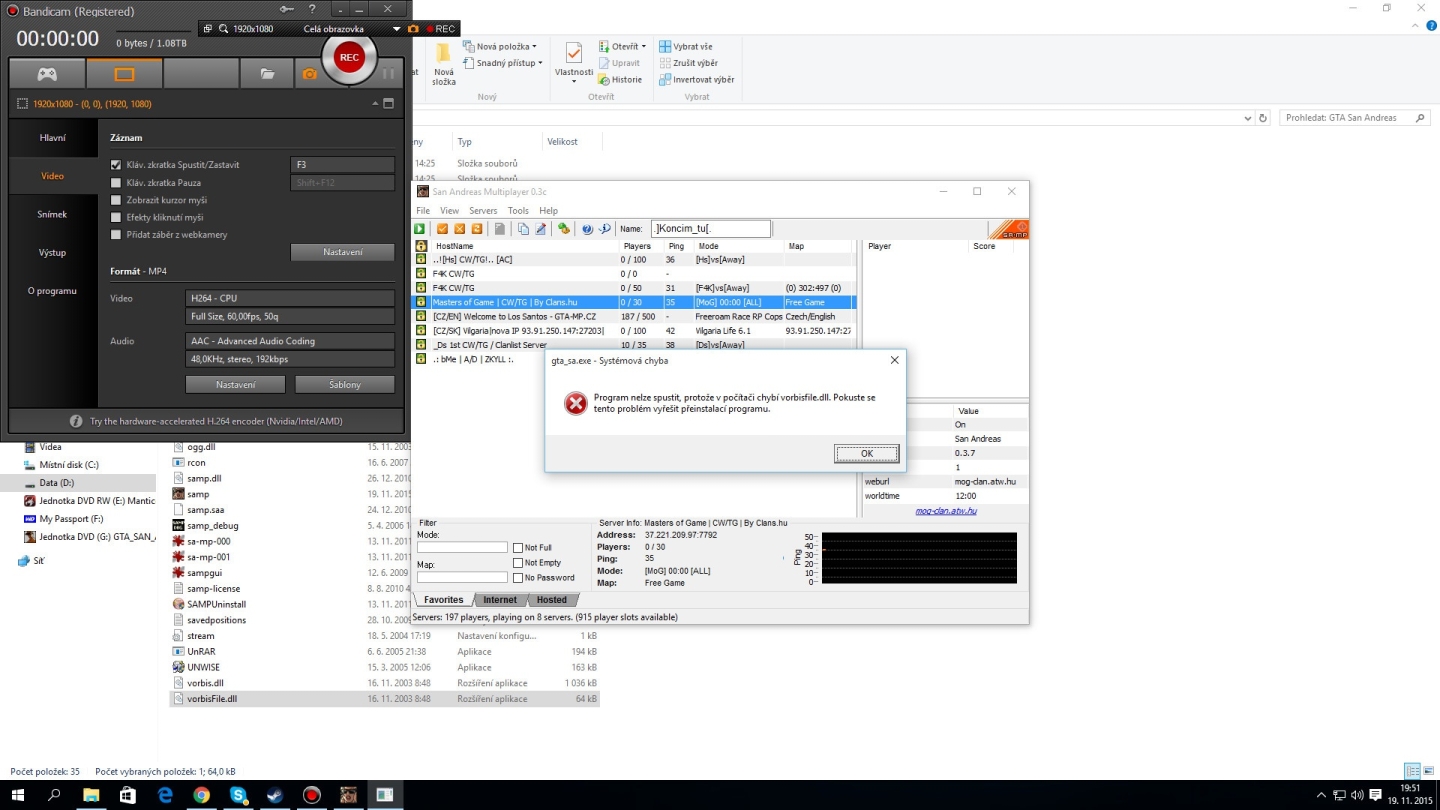
Task: Click SA-MP refresh server orange icon
Action: point(477,229)
